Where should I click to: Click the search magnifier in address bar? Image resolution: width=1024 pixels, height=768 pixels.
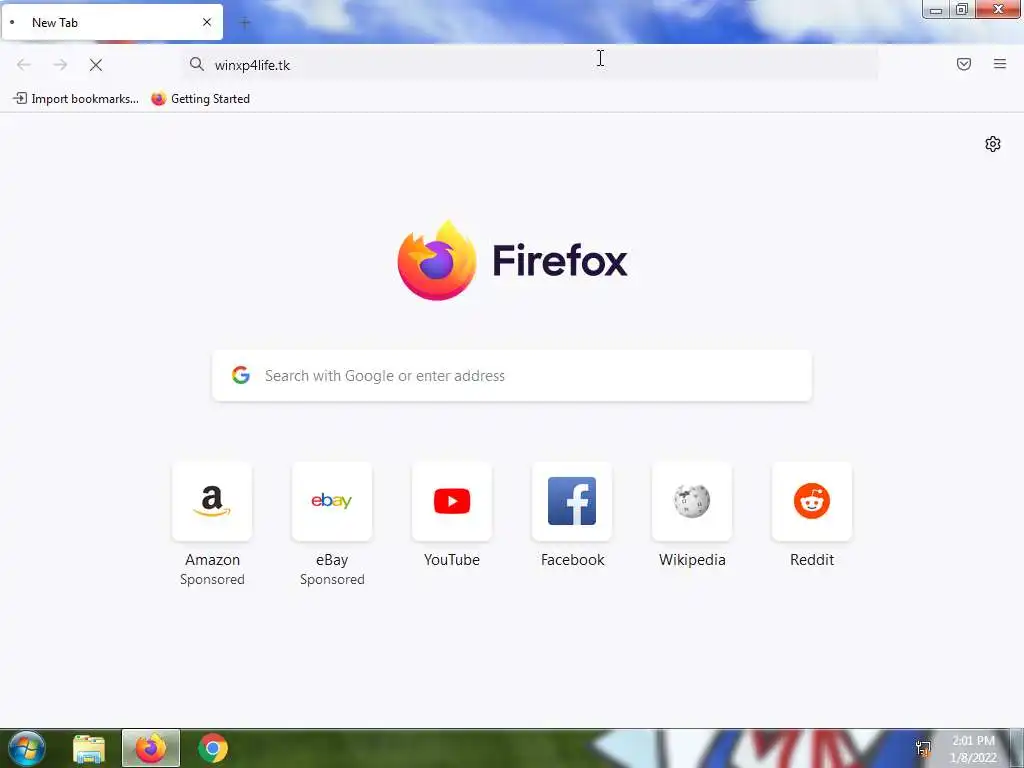point(197,64)
